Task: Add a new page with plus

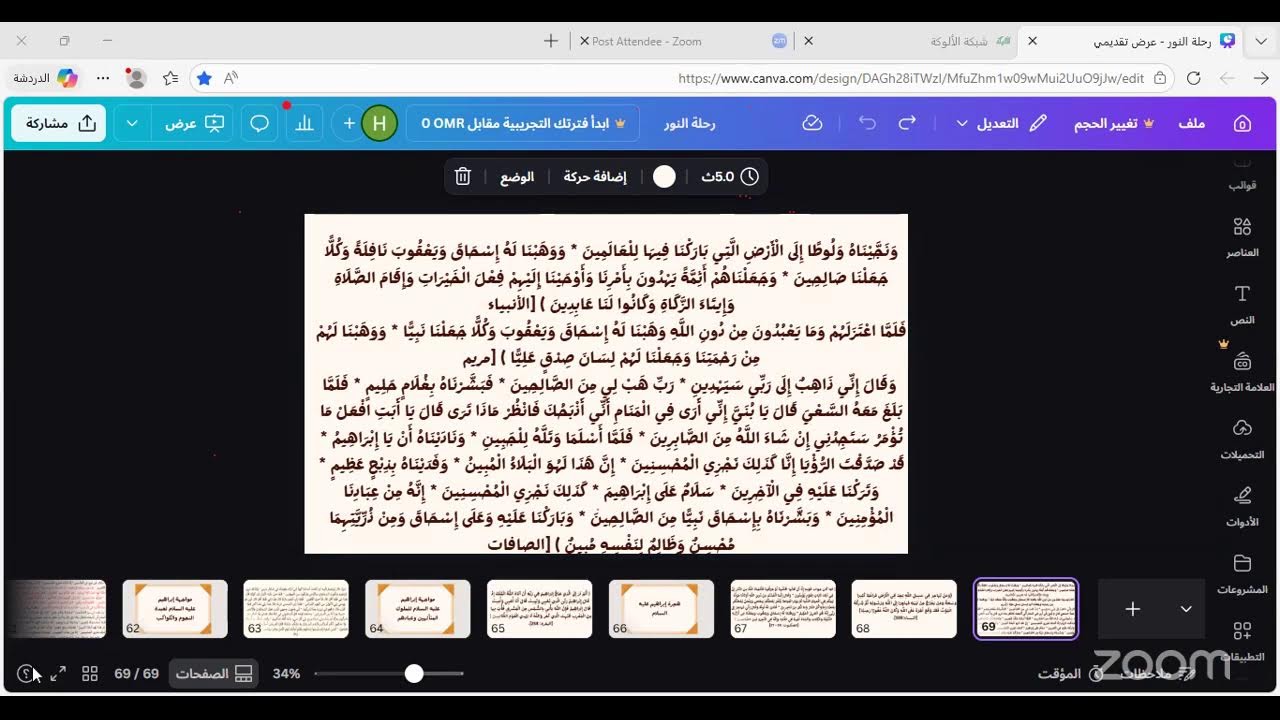Action: pos(1132,608)
